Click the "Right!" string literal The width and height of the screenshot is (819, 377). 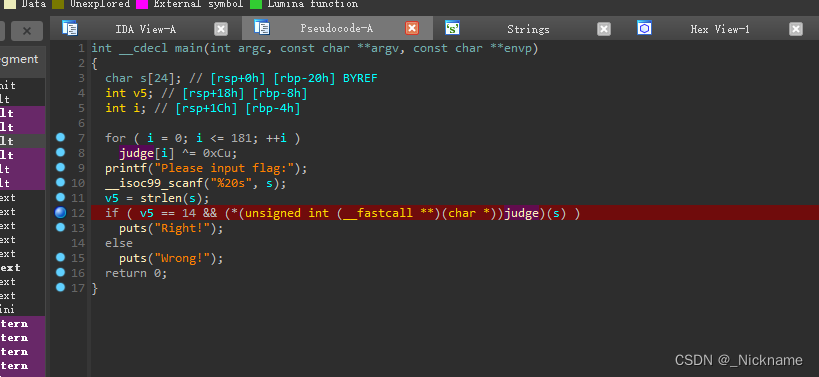coord(185,228)
